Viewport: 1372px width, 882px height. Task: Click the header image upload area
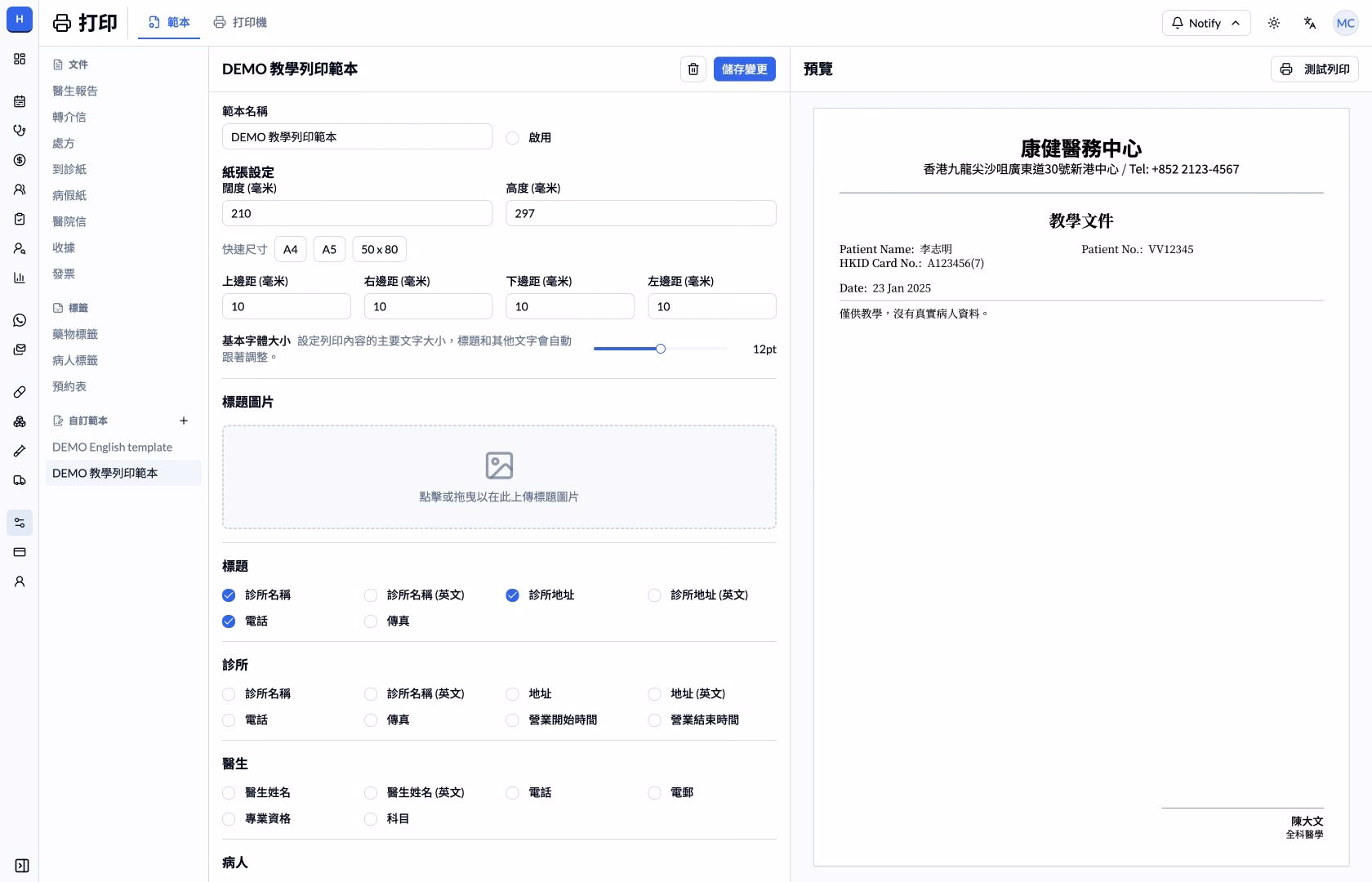tap(499, 477)
